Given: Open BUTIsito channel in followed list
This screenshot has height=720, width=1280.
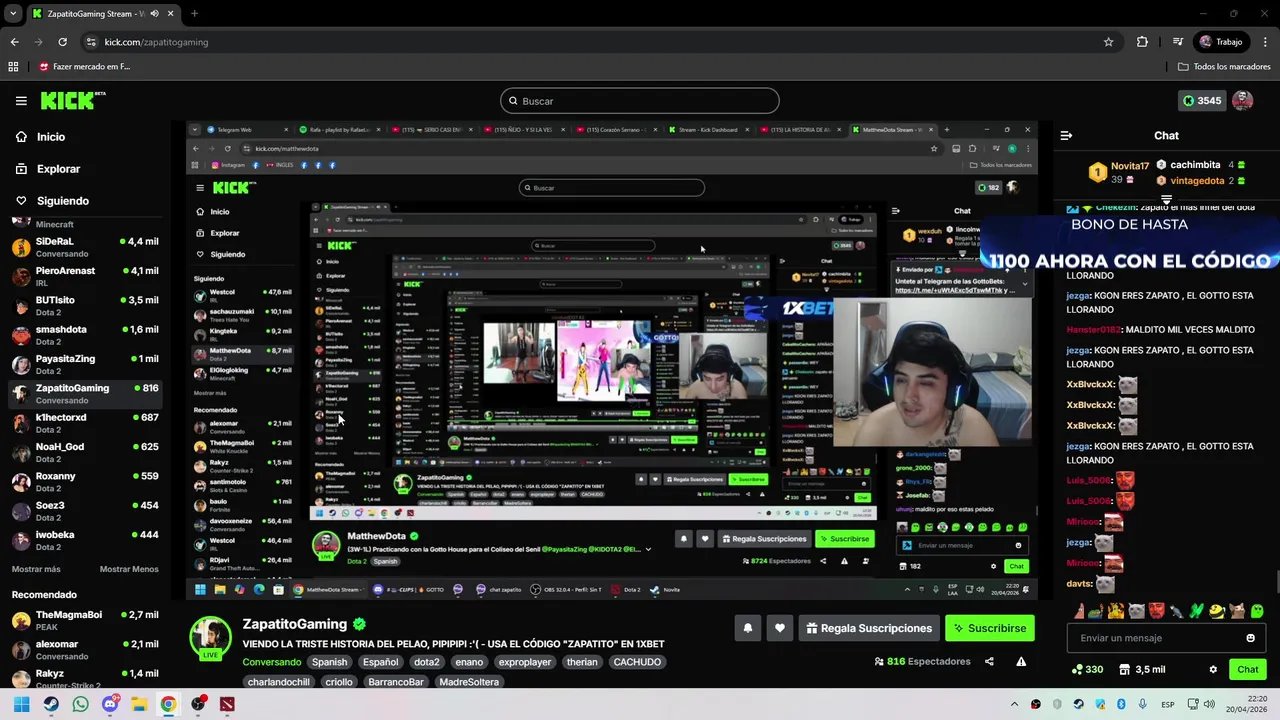Looking at the screenshot, I should pyautogui.click(x=85, y=305).
